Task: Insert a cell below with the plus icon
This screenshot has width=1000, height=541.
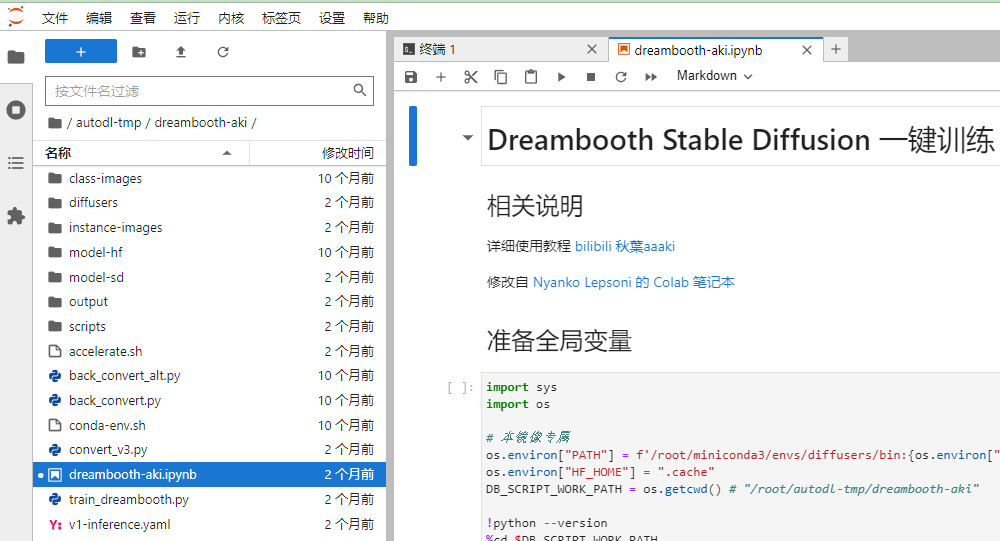Action: (441, 77)
